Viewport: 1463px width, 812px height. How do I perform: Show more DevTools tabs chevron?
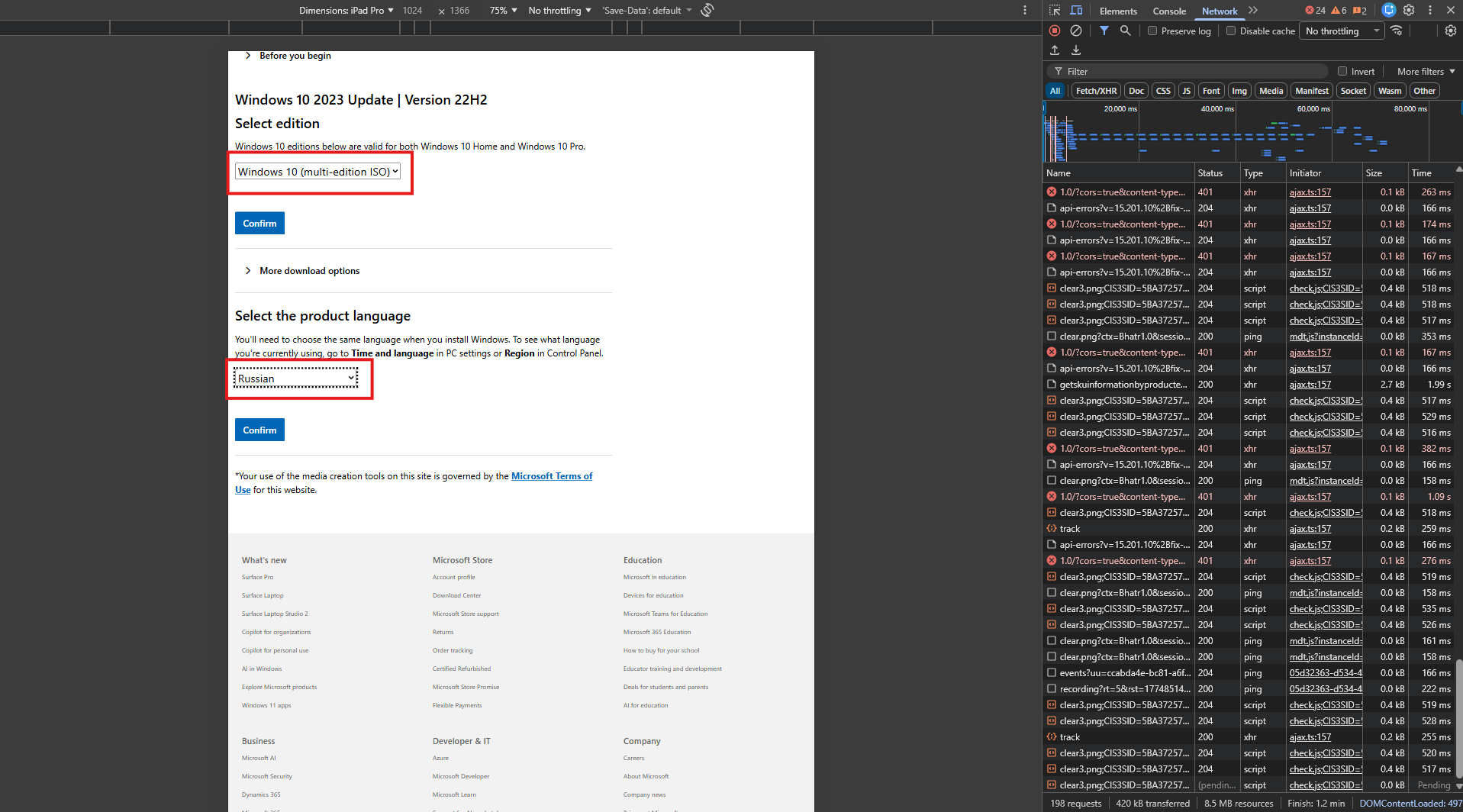(x=1253, y=10)
